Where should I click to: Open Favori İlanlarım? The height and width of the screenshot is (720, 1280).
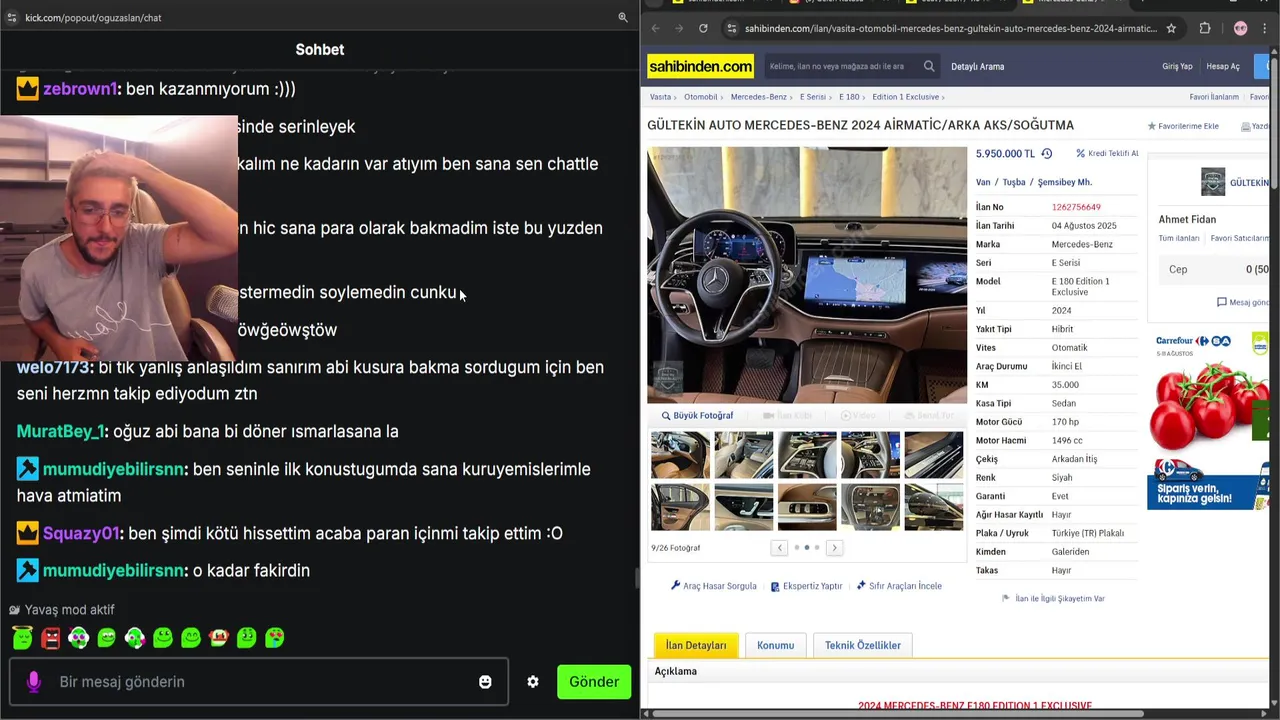tap(1214, 97)
